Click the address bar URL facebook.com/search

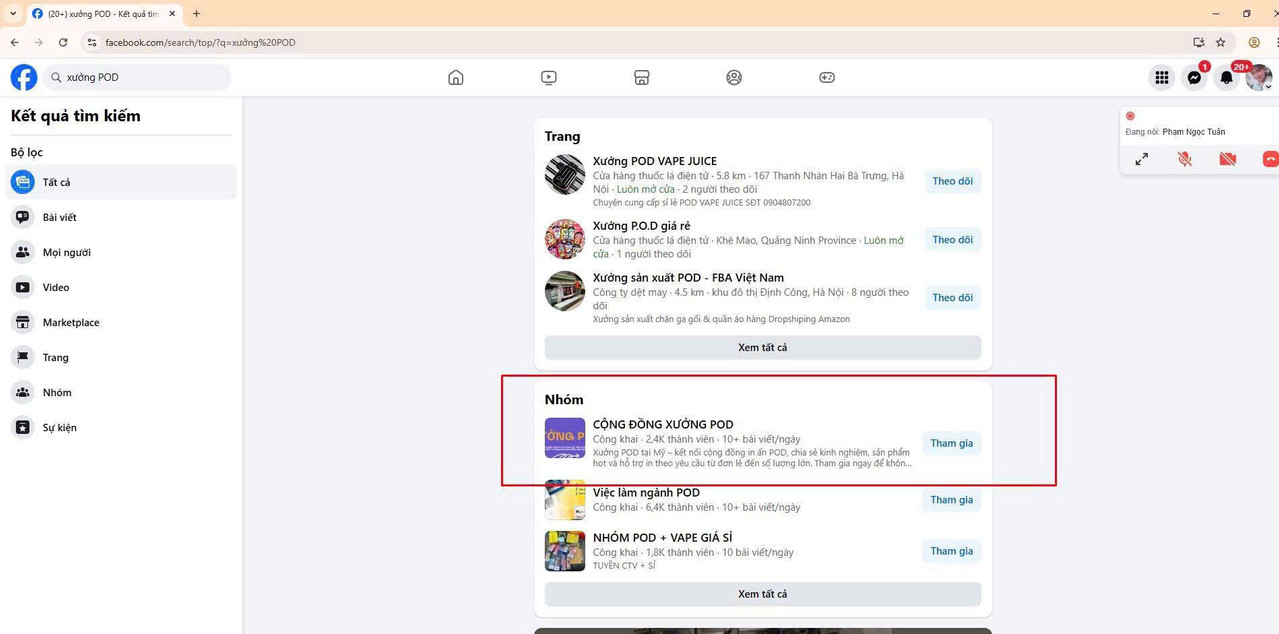(200, 42)
